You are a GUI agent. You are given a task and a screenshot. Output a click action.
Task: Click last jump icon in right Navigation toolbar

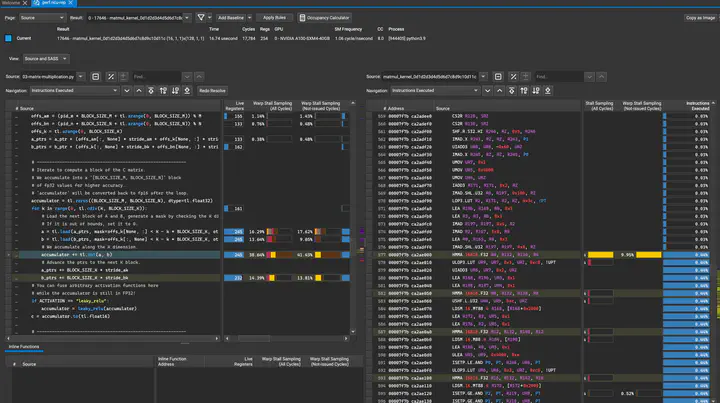click(548, 91)
